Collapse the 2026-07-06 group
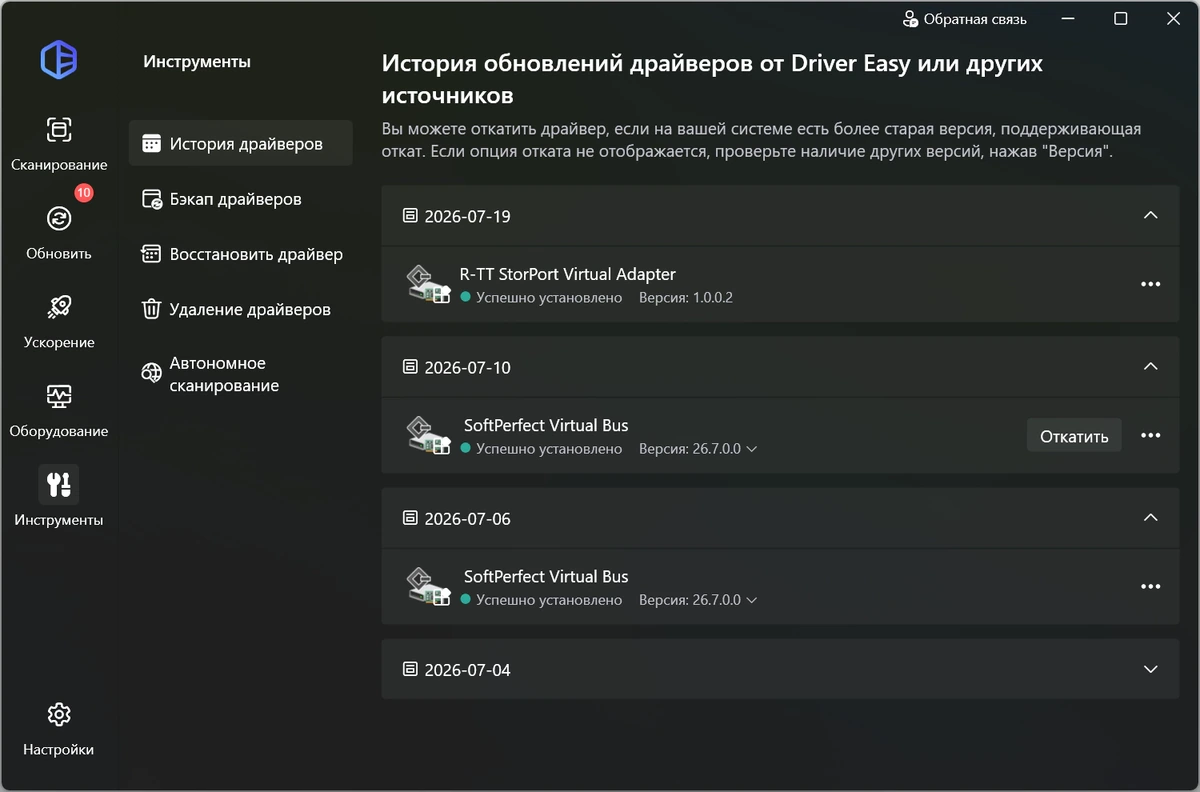 [1151, 518]
